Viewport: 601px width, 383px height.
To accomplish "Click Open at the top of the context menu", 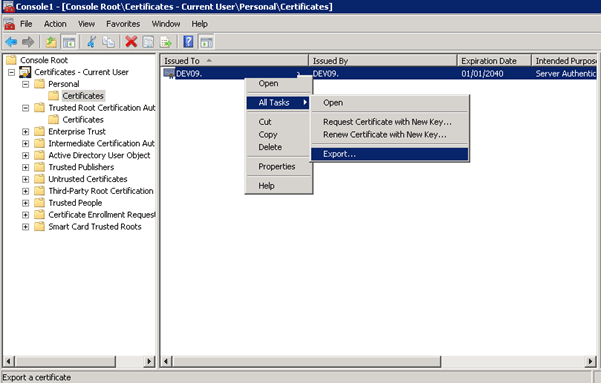I will [x=279, y=84].
